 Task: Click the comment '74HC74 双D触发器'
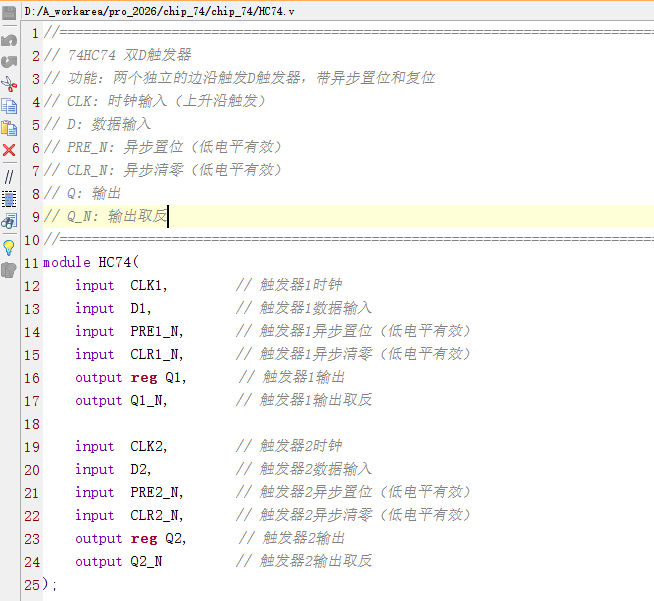[130, 55]
